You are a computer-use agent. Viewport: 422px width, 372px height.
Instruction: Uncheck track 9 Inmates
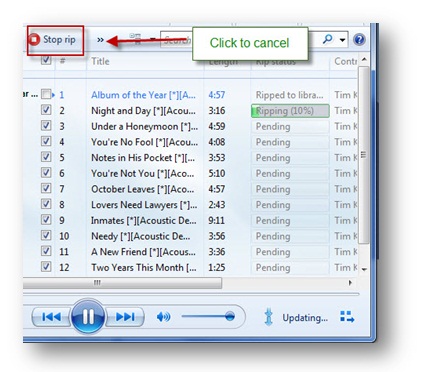(x=46, y=220)
